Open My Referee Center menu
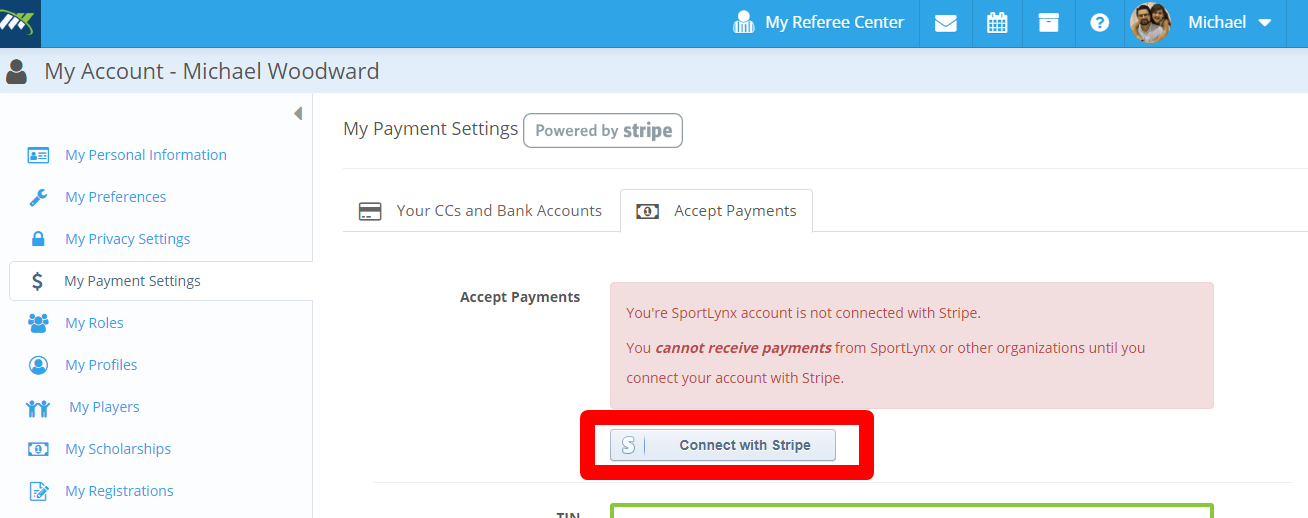Viewport: 1308px width, 518px height. tap(818, 23)
